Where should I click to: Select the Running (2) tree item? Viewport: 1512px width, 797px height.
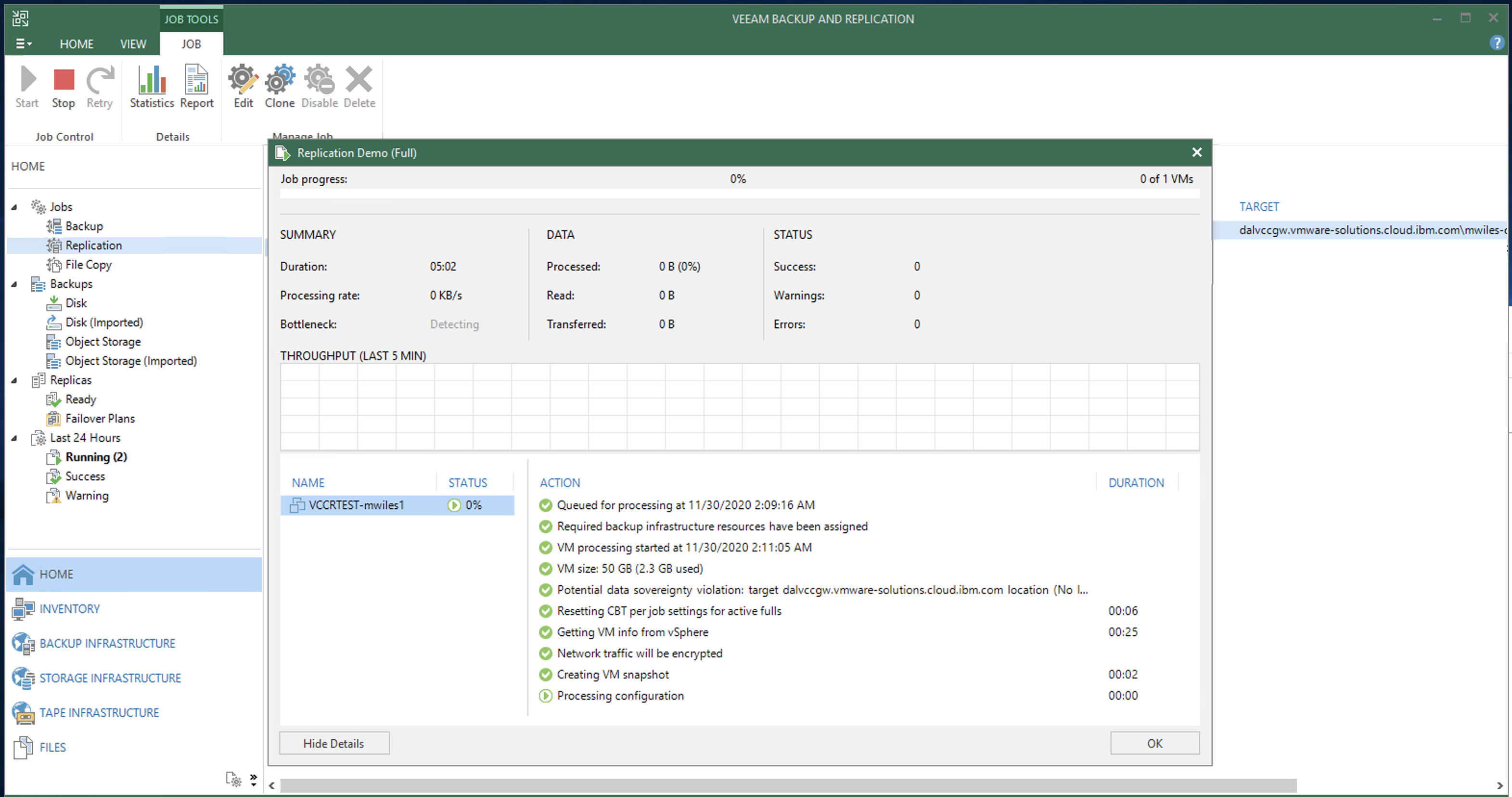pos(96,457)
